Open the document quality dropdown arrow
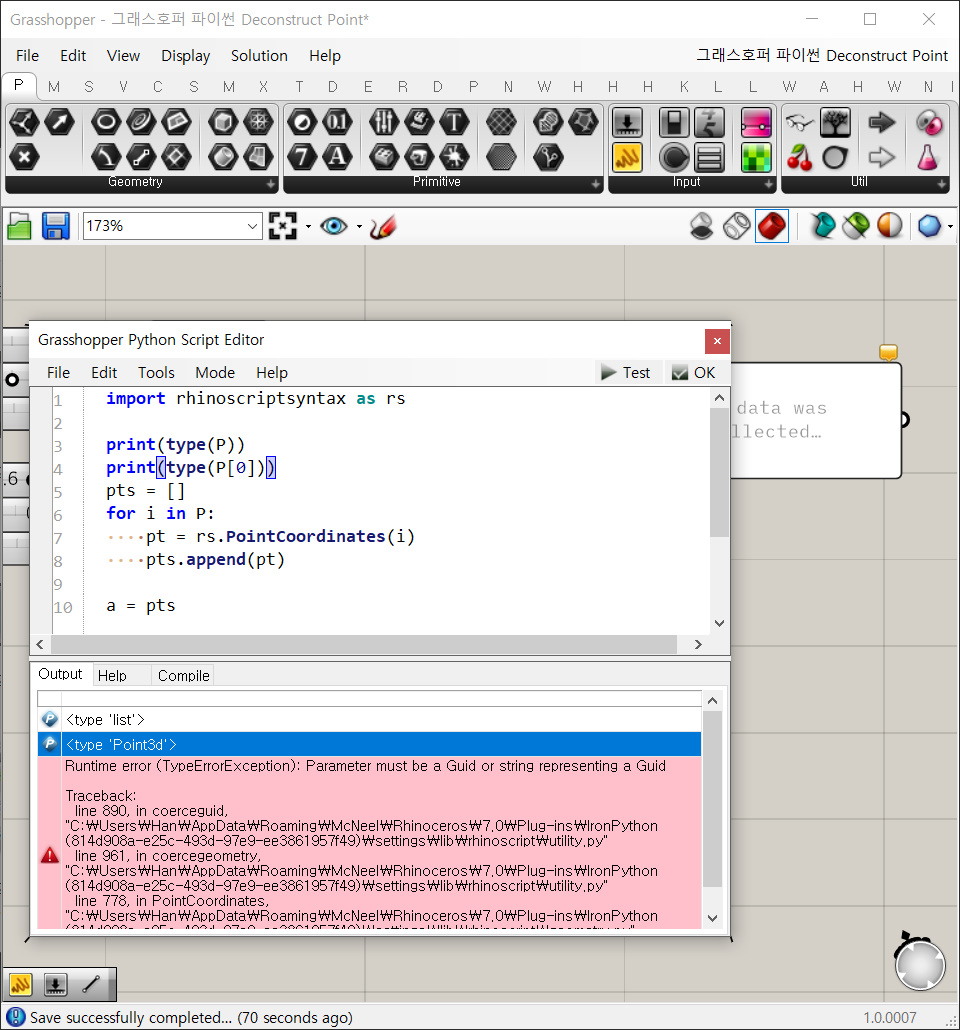960x1030 pixels. pyautogui.click(x=950, y=227)
